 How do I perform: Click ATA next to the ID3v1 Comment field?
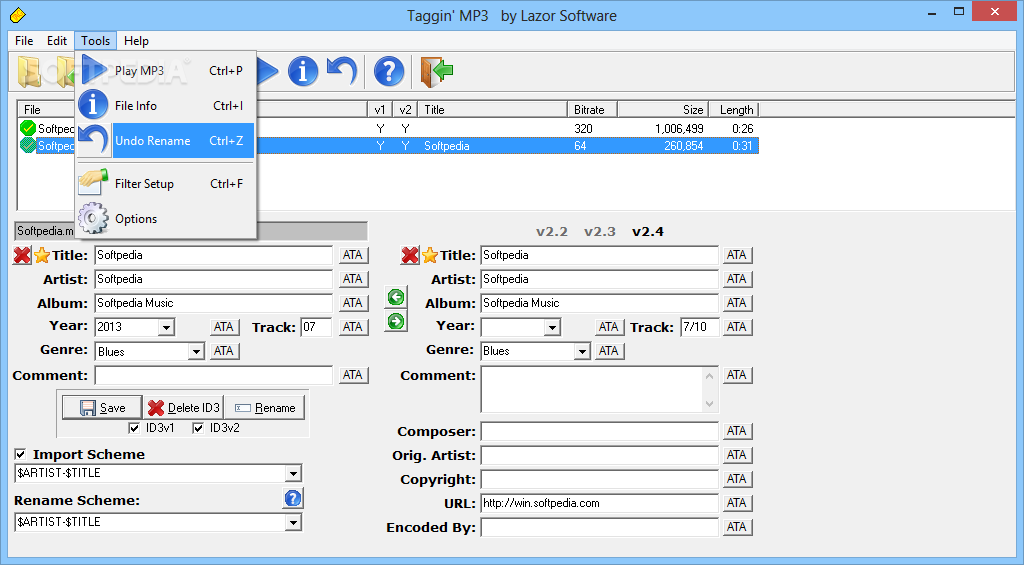(x=353, y=375)
